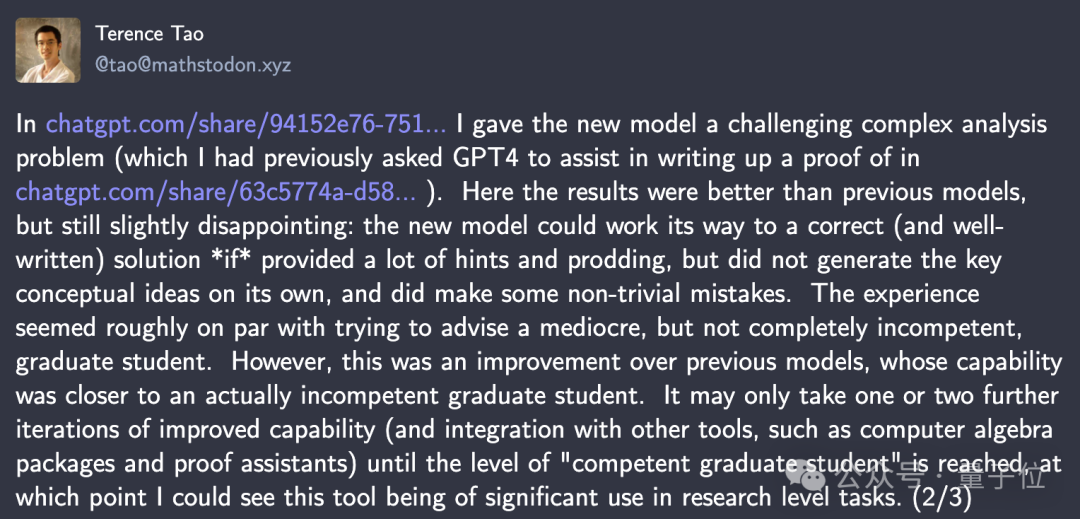This screenshot has height=519, width=1080.
Task: Open Terence Tao's profile avatar photo
Action: coord(48,50)
